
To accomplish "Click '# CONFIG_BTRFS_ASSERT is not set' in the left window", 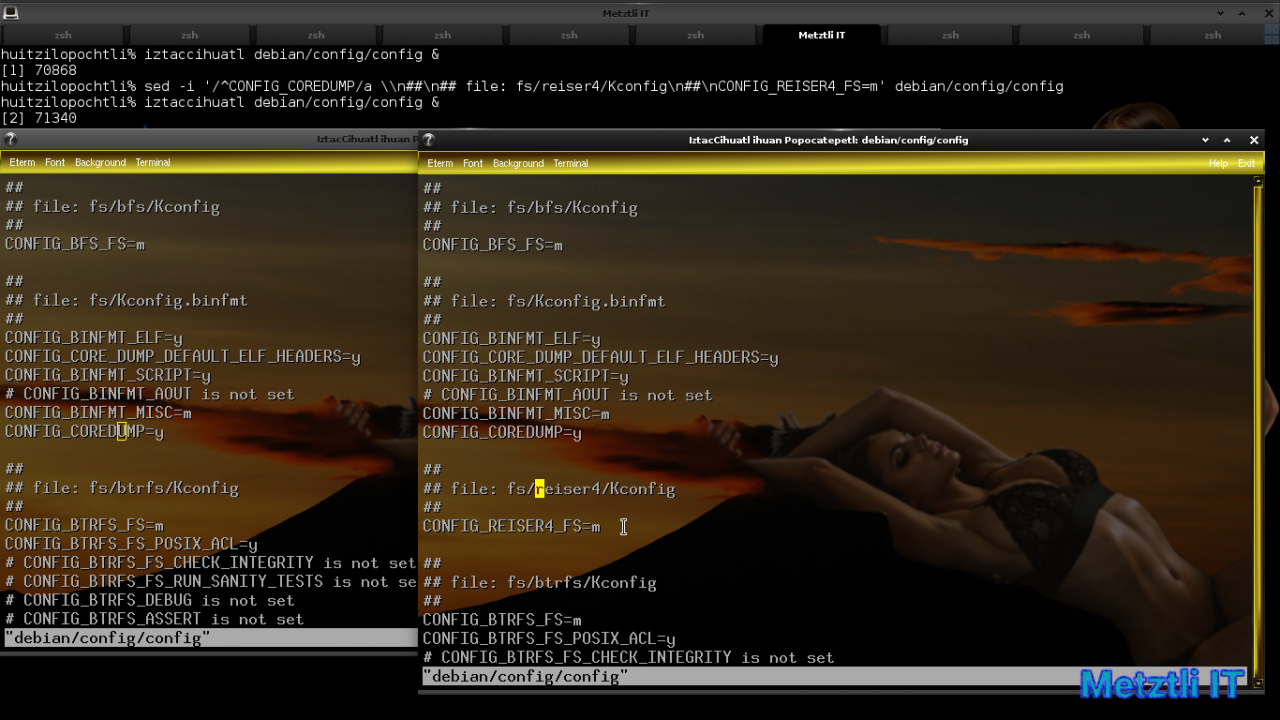I will [154, 619].
